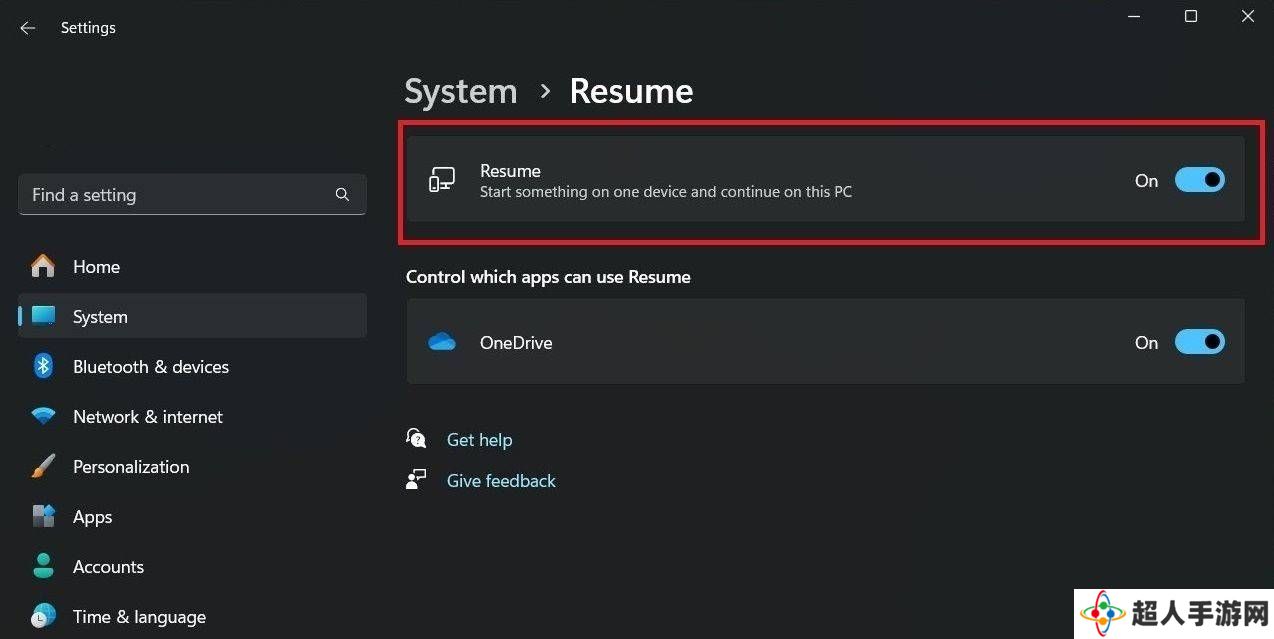This screenshot has width=1274, height=639.
Task: Click the OneDrive cloud icon
Action: tap(442, 342)
